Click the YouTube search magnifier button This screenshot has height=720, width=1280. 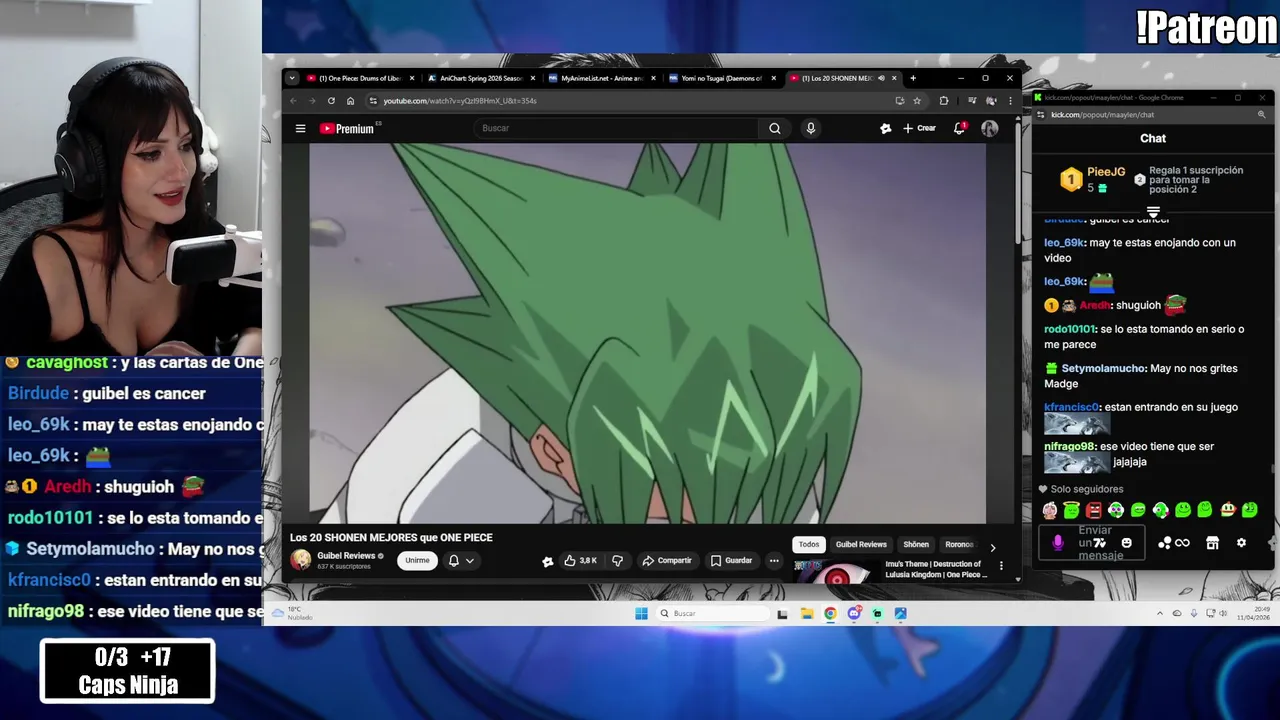[774, 128]
